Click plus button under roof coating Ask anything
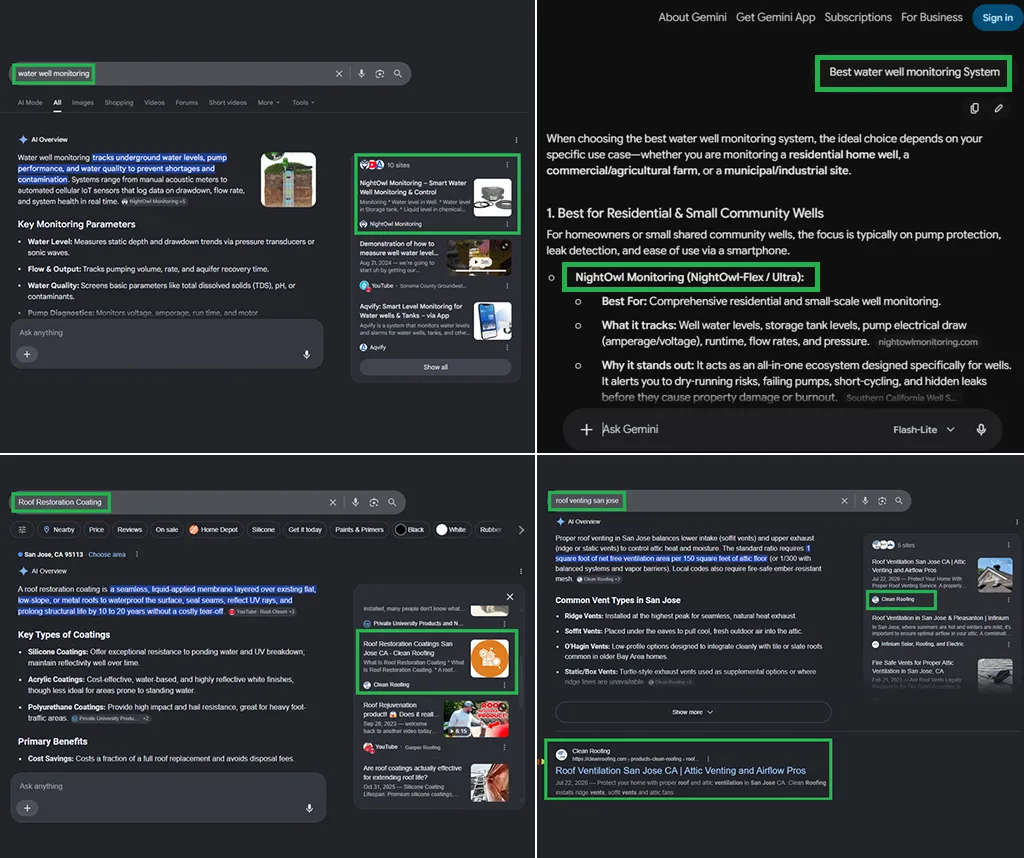1024x858 pixels. pyautogui.click(x=27, y=808)
